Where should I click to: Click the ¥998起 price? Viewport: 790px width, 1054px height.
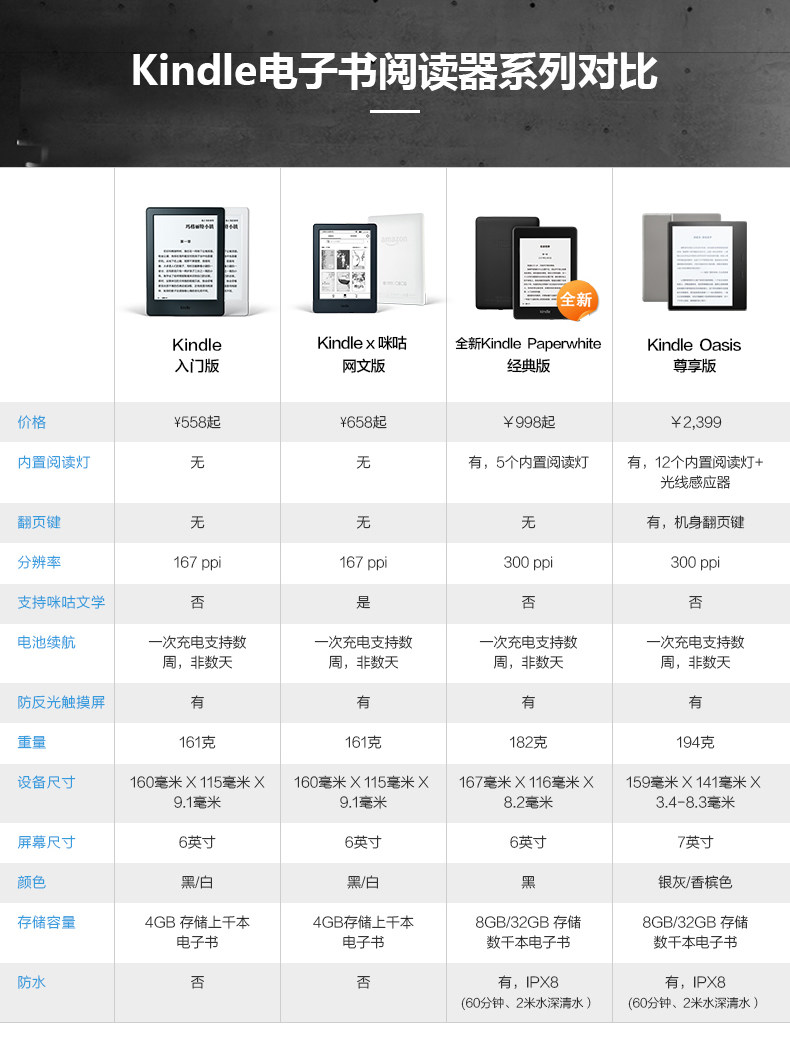pyautogui.click(x=528, y=422)
